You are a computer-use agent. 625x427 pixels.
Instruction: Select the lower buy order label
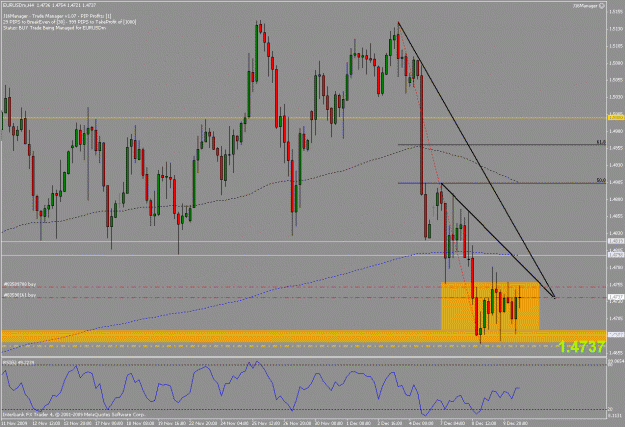(x=20, y=295)
